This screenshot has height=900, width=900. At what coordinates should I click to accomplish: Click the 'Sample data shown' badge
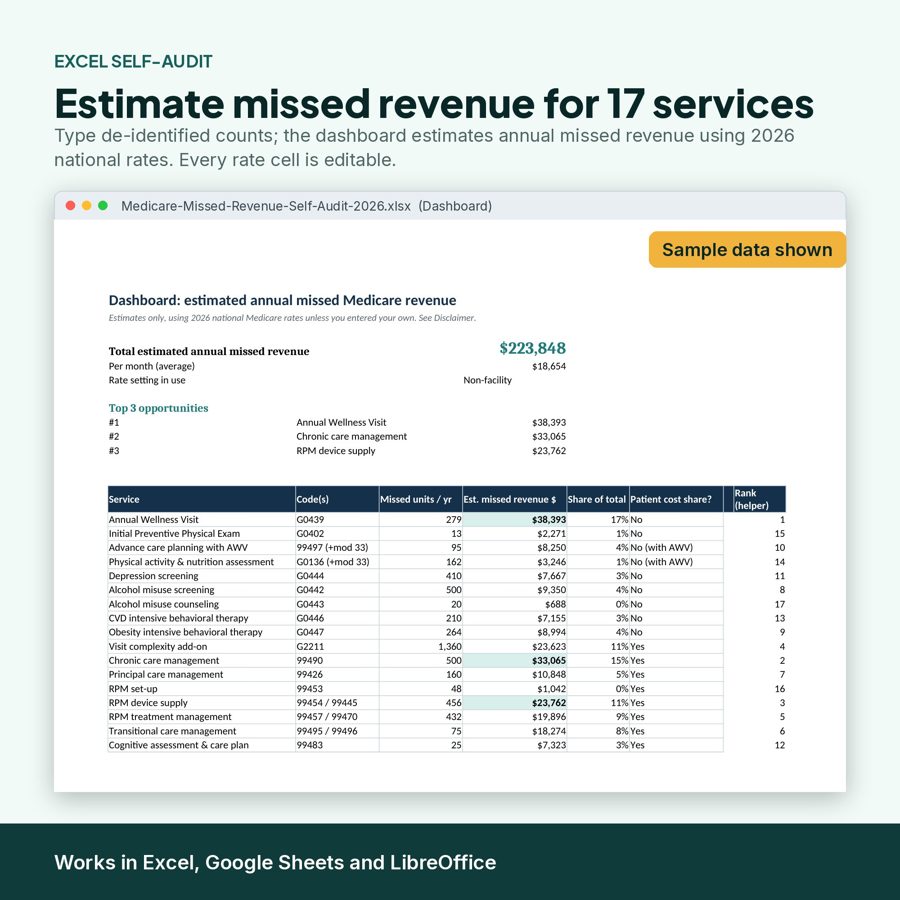click(747, 250)
